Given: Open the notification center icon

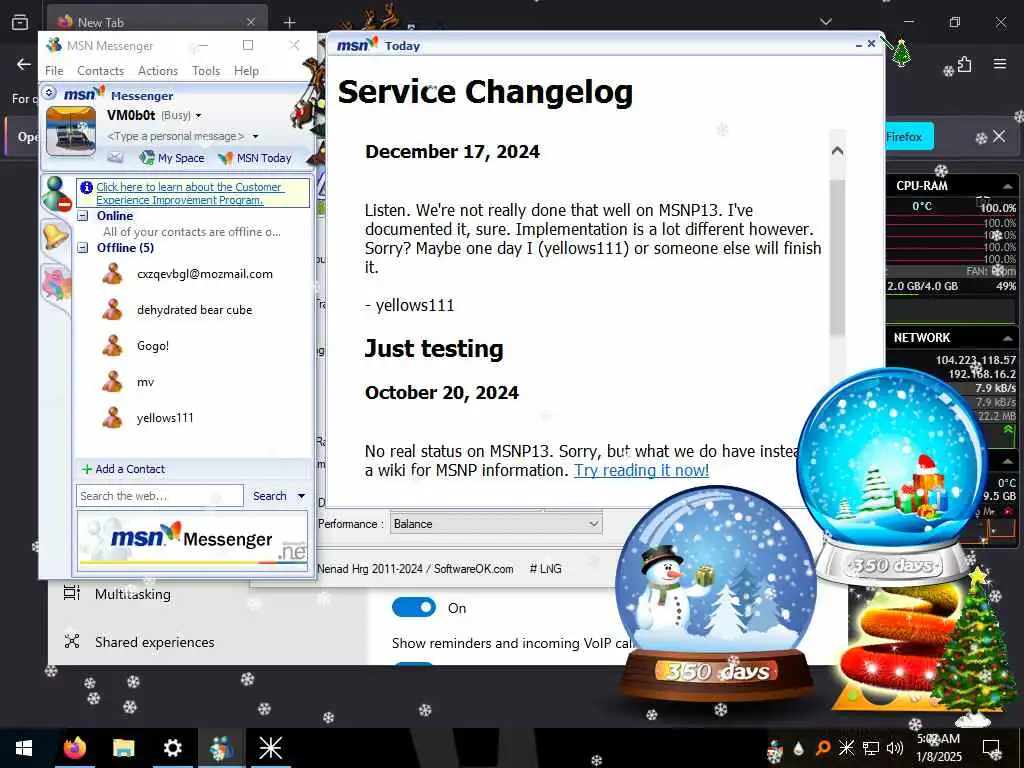Looking at the screenshot, I should (x=991, y=748).
